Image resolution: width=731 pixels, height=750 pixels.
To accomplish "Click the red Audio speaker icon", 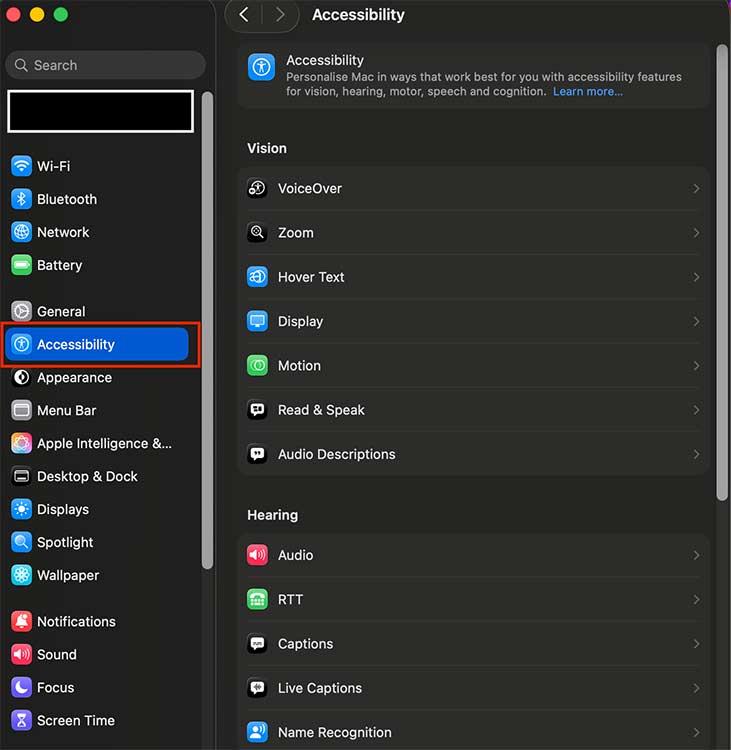I will [x=257, y=555].
